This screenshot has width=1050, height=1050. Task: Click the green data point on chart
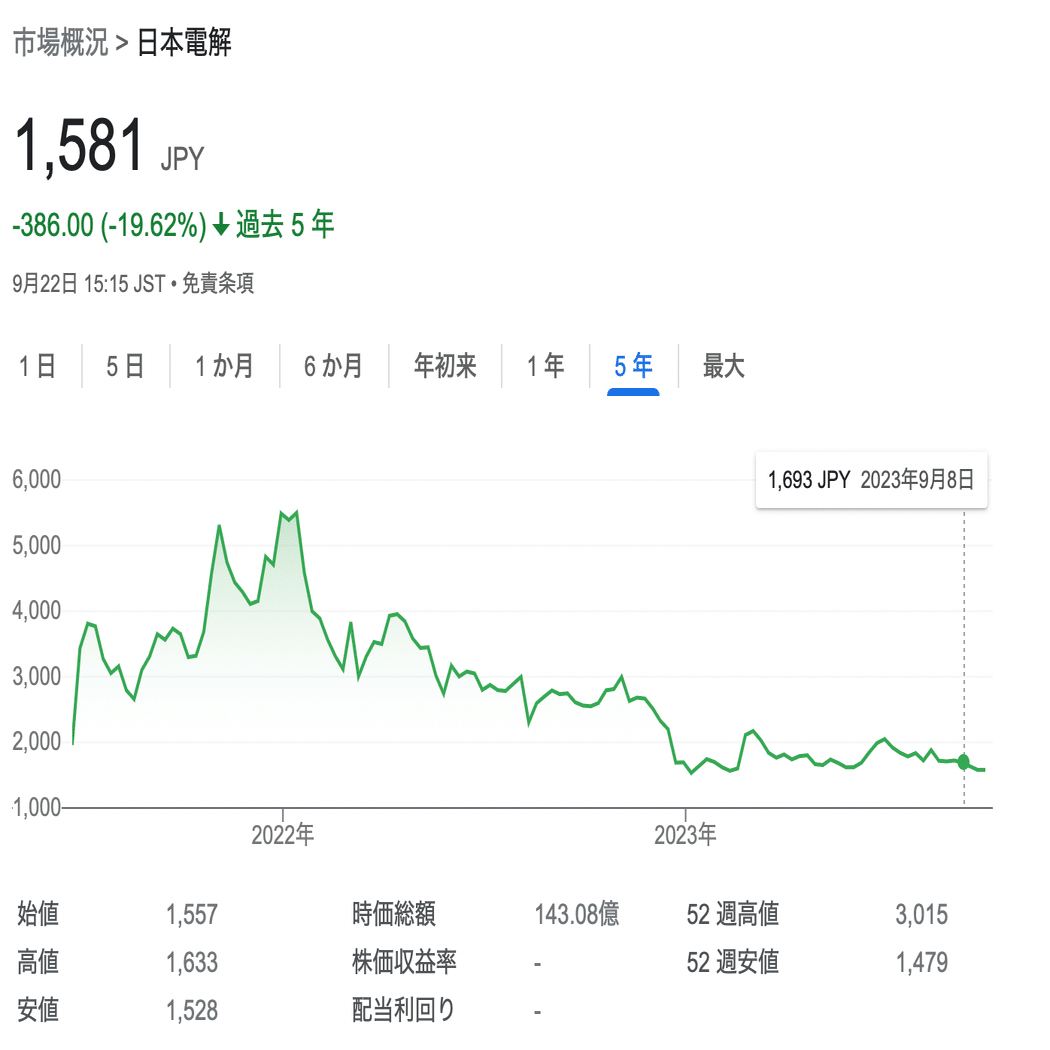964,761
